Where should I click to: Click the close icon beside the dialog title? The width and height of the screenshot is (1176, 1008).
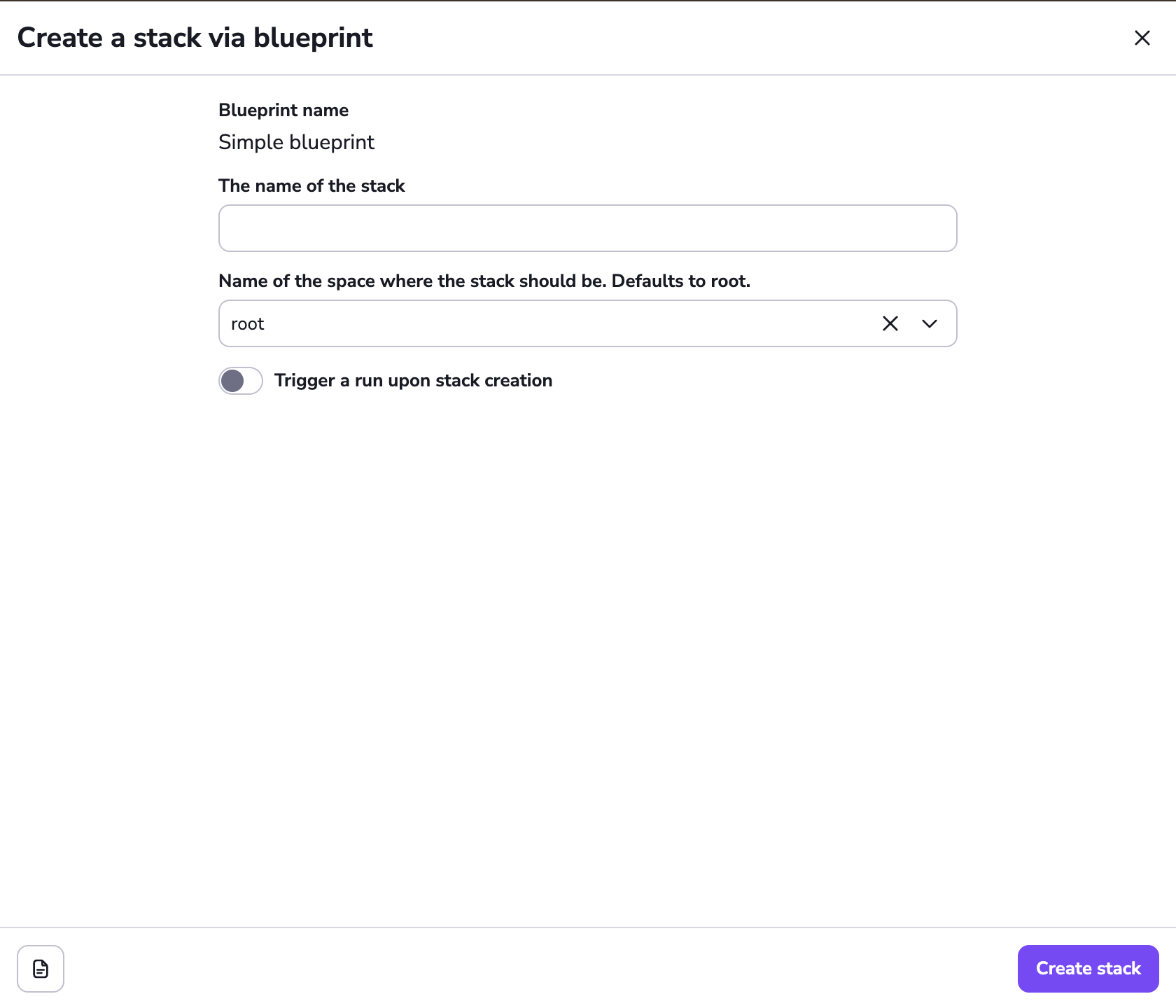(x=1142, y=38)
